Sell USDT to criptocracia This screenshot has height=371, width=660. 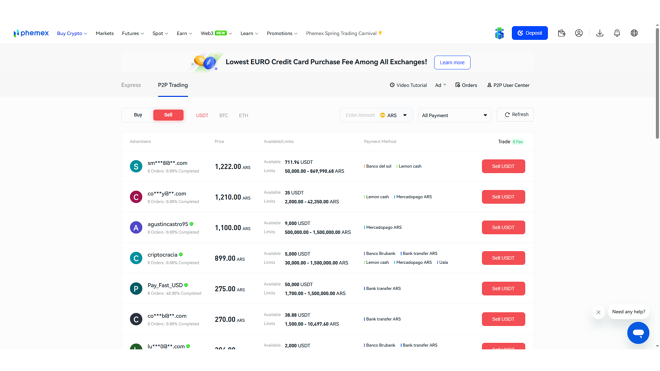pos(503,258)
